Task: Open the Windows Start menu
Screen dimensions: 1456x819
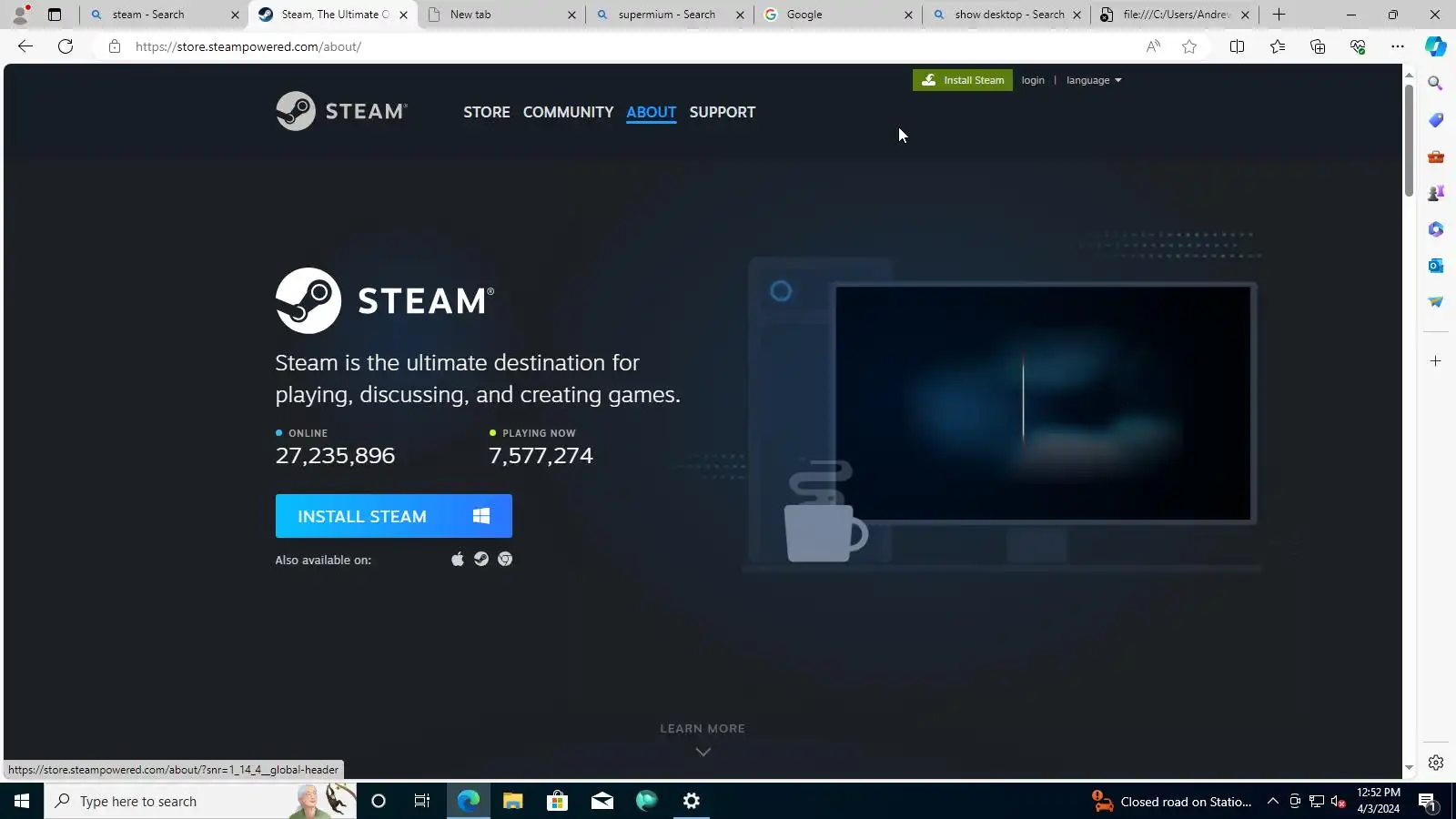Action: [x=22, y=802]
